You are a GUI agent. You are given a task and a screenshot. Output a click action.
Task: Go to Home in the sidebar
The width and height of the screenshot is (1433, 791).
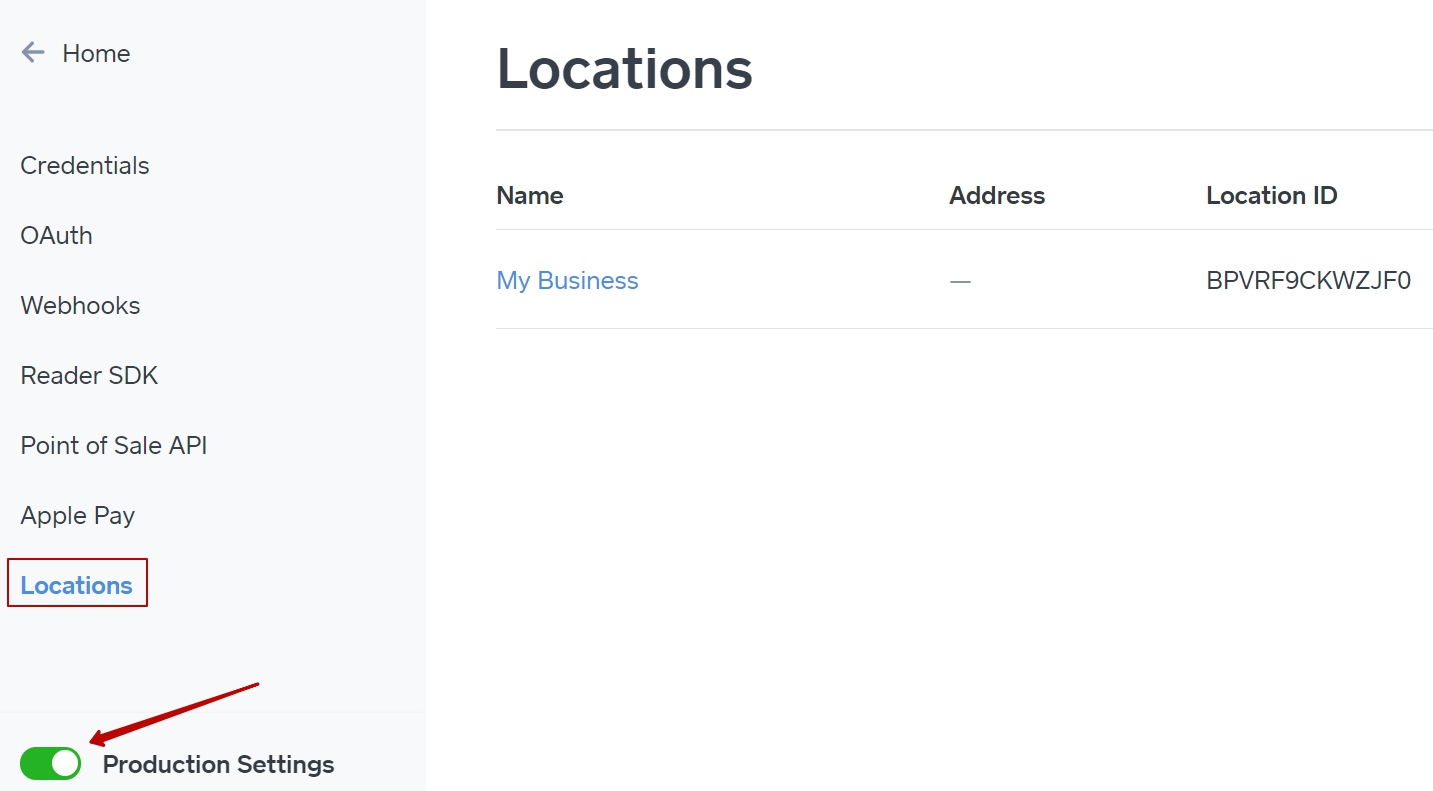[96, 53]
